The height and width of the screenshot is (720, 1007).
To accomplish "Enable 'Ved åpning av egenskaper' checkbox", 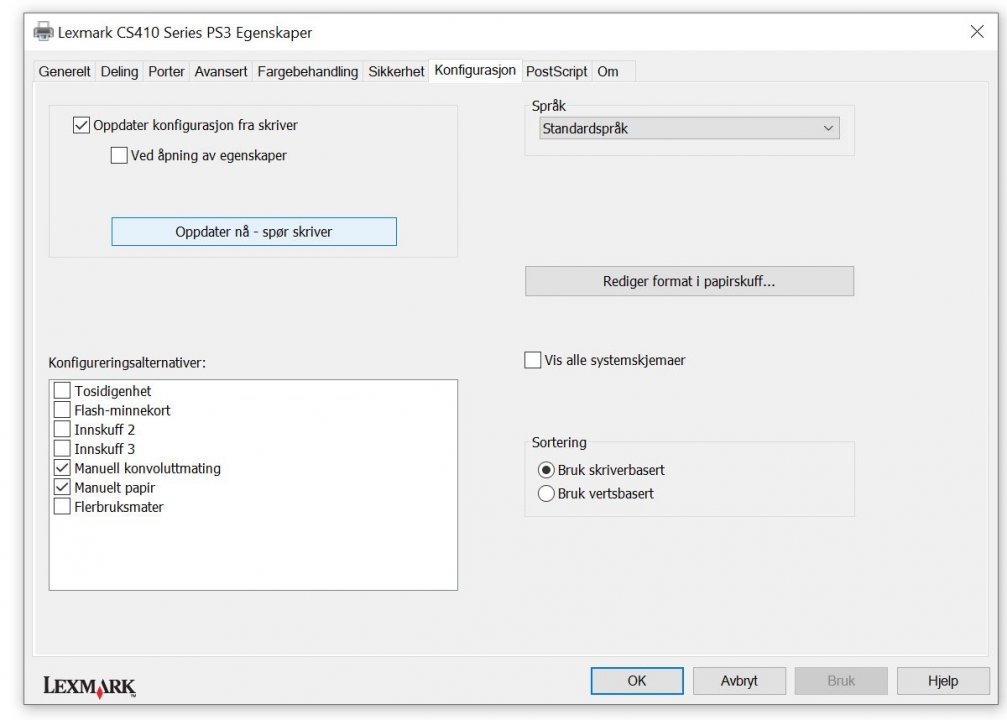I will [119, 156].
